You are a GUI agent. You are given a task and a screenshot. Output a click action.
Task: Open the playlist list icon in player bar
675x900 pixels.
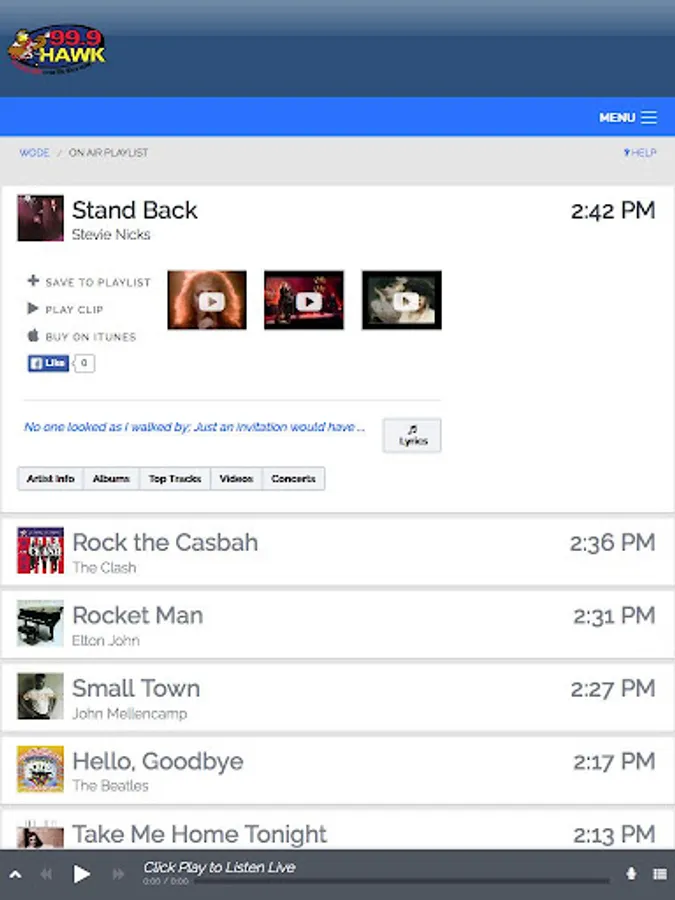tap(660, 874)
